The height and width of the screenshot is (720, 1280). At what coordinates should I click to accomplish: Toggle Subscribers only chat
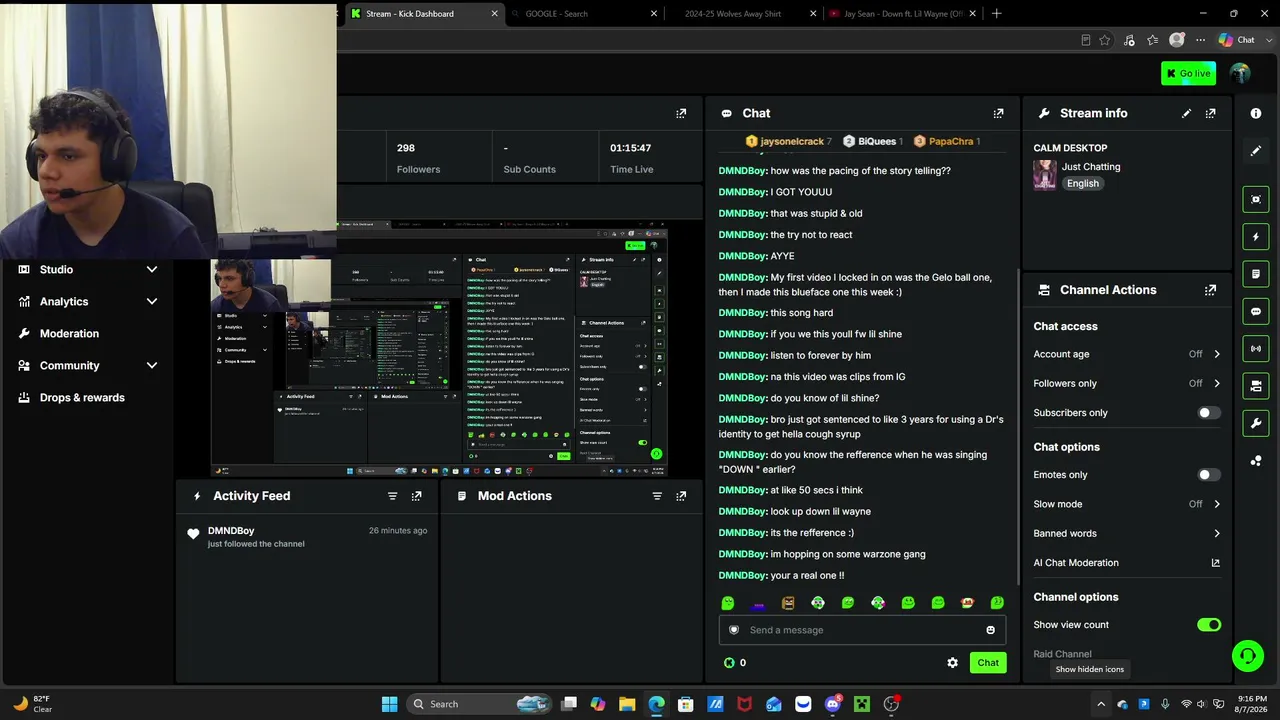point(1209,413)
